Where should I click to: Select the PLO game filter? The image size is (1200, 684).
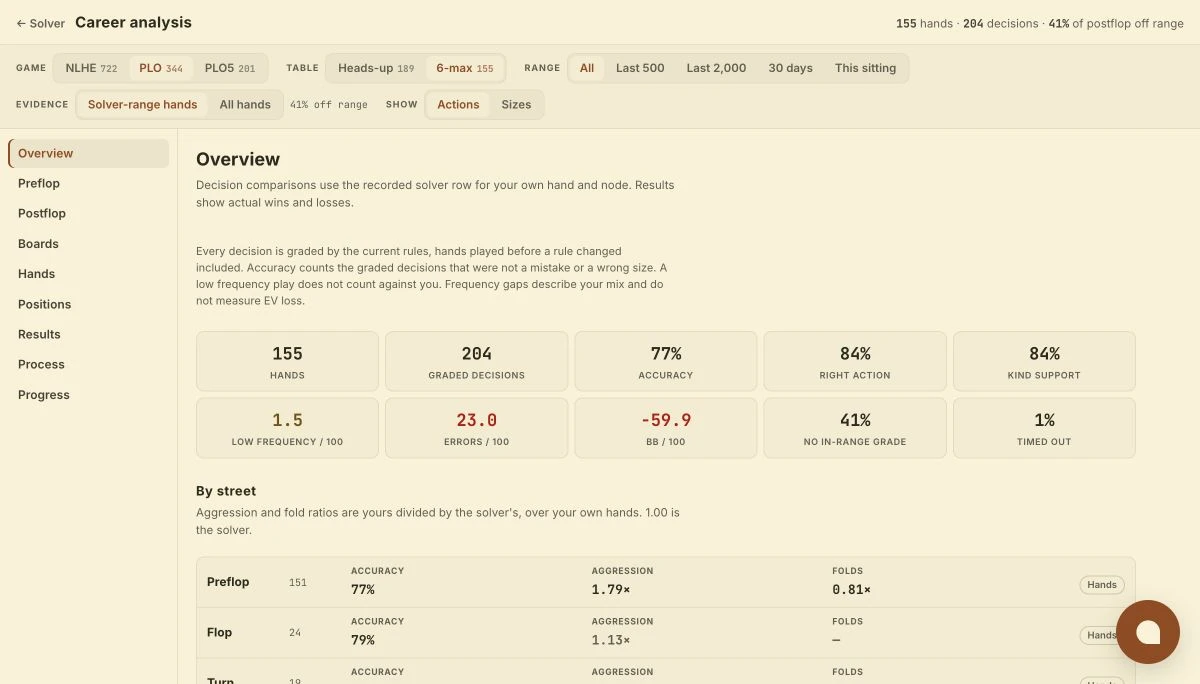(x=161, y=68)
